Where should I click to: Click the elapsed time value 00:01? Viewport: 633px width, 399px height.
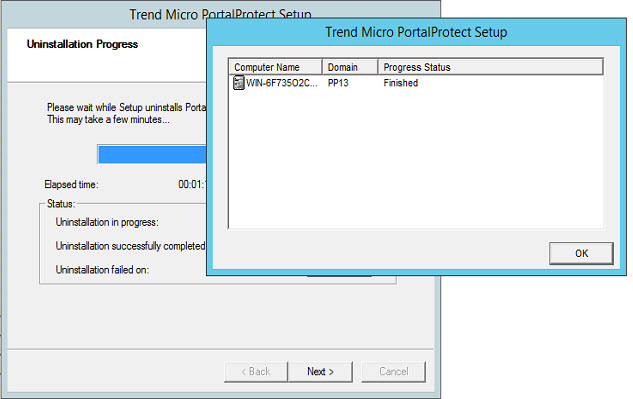click(x=192, y=185)
